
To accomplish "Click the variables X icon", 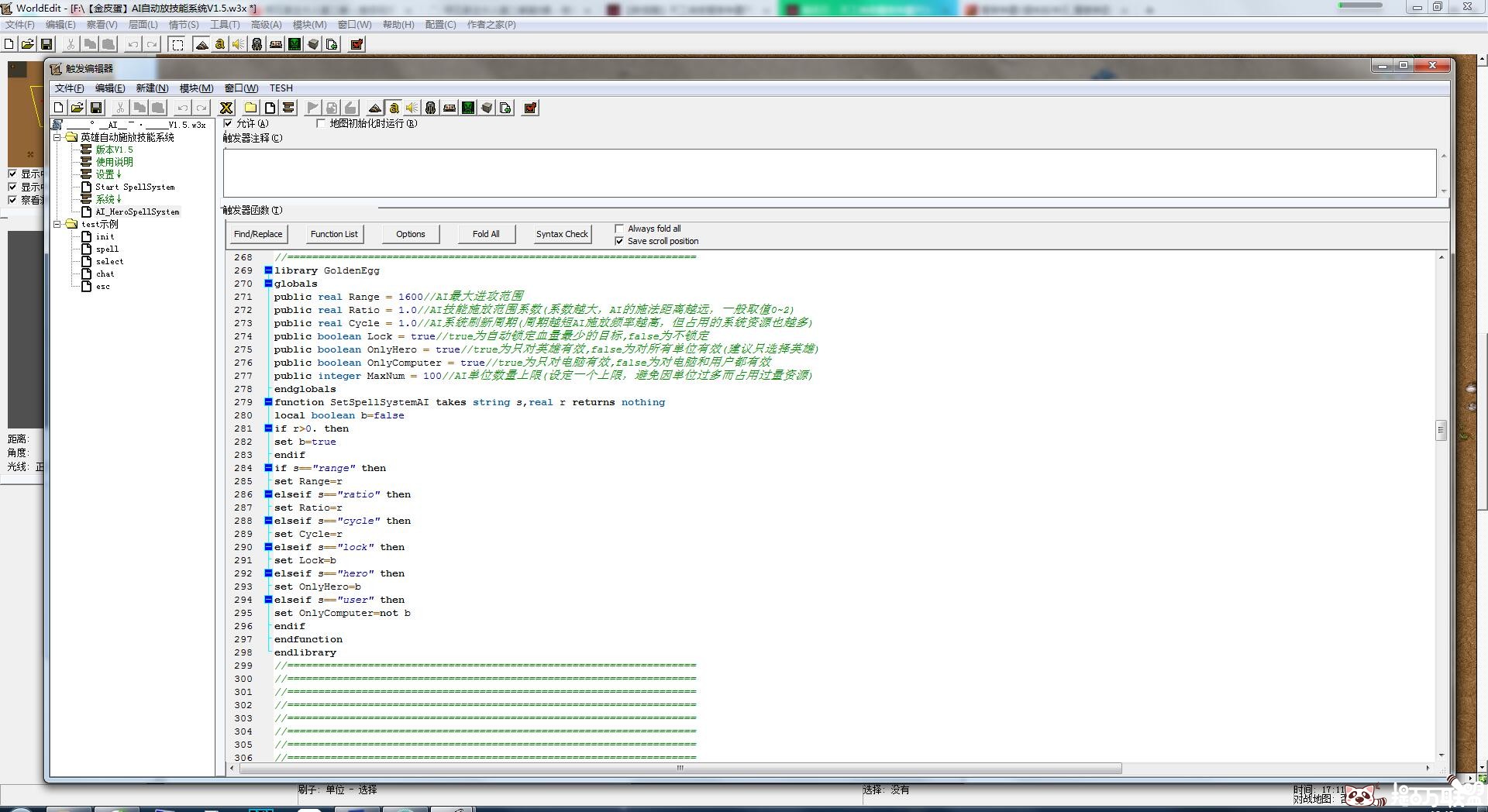I will [x=226, y=108].
